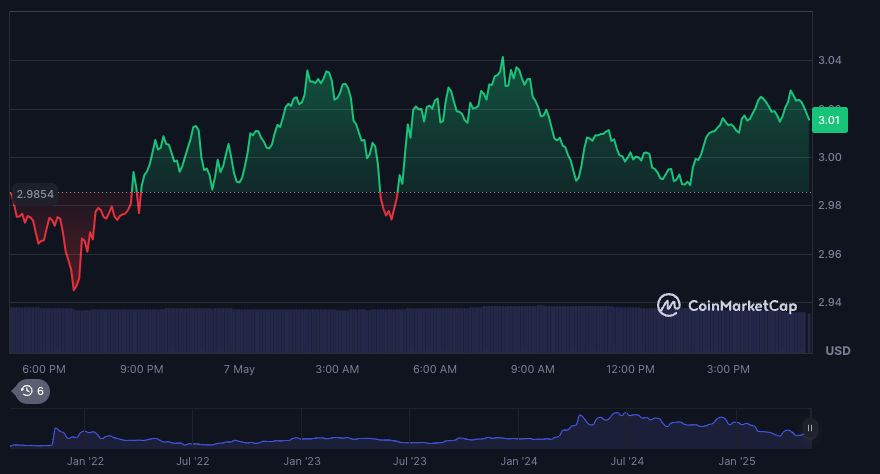
Task: Click Jul '24 in the navigator timeline
Action: [x=627, y=461]
